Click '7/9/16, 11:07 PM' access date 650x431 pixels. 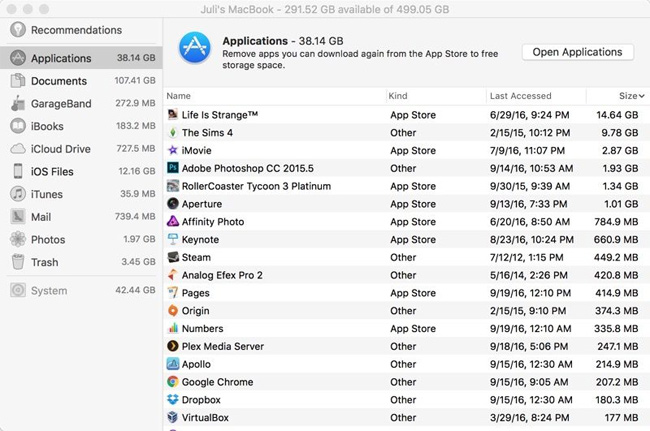(x=527, y=150)
